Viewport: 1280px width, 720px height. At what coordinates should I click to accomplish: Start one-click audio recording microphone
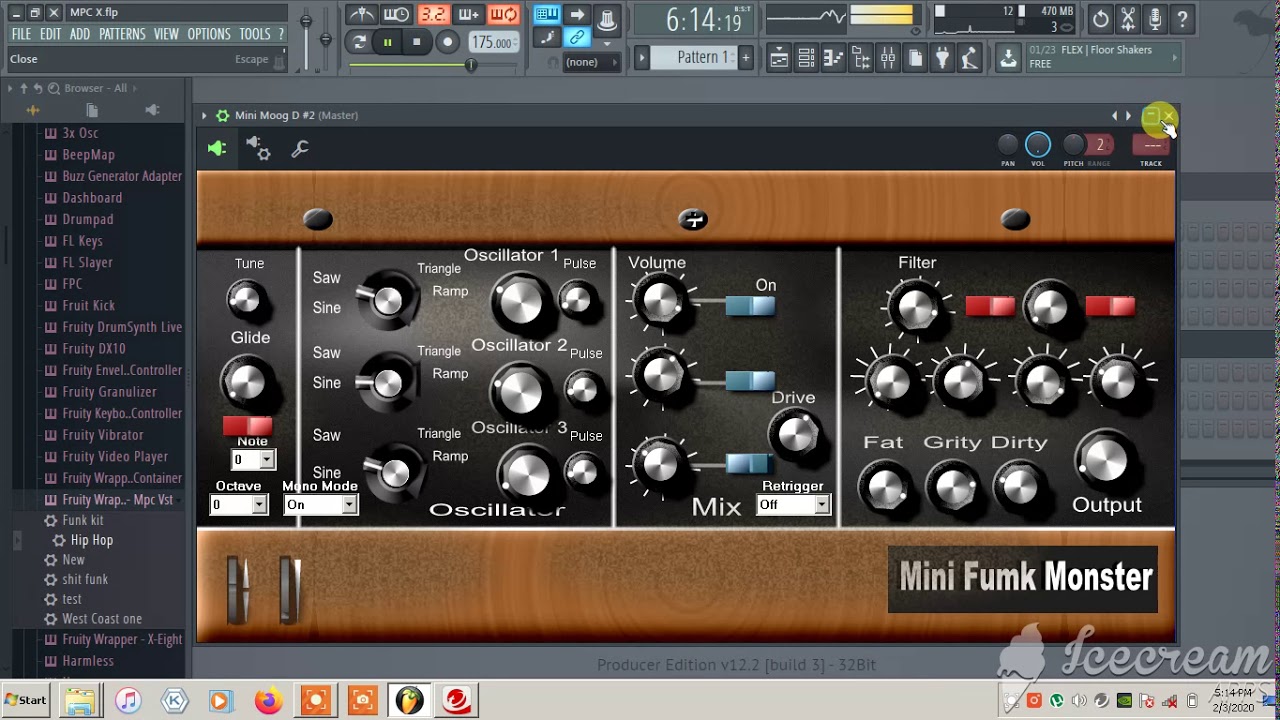[1155, 18]
